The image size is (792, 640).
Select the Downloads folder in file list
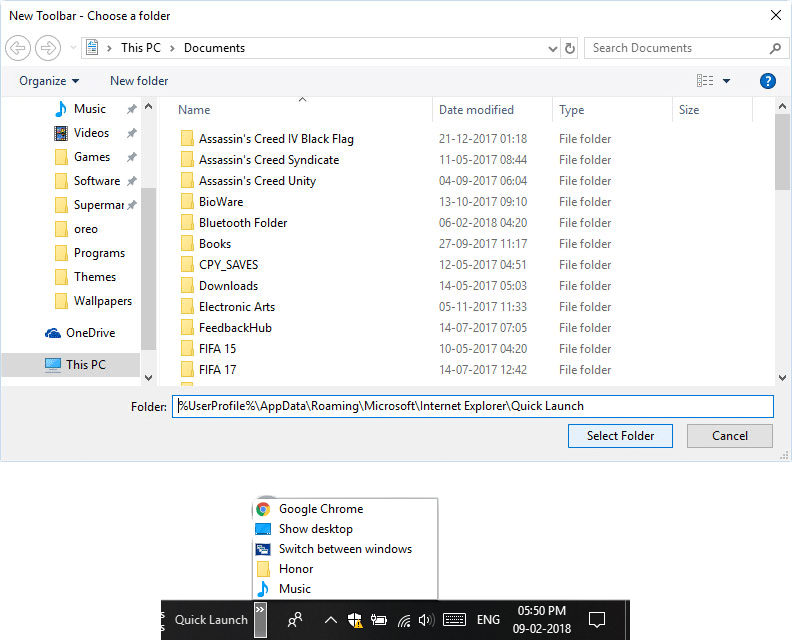pos(228,286)
